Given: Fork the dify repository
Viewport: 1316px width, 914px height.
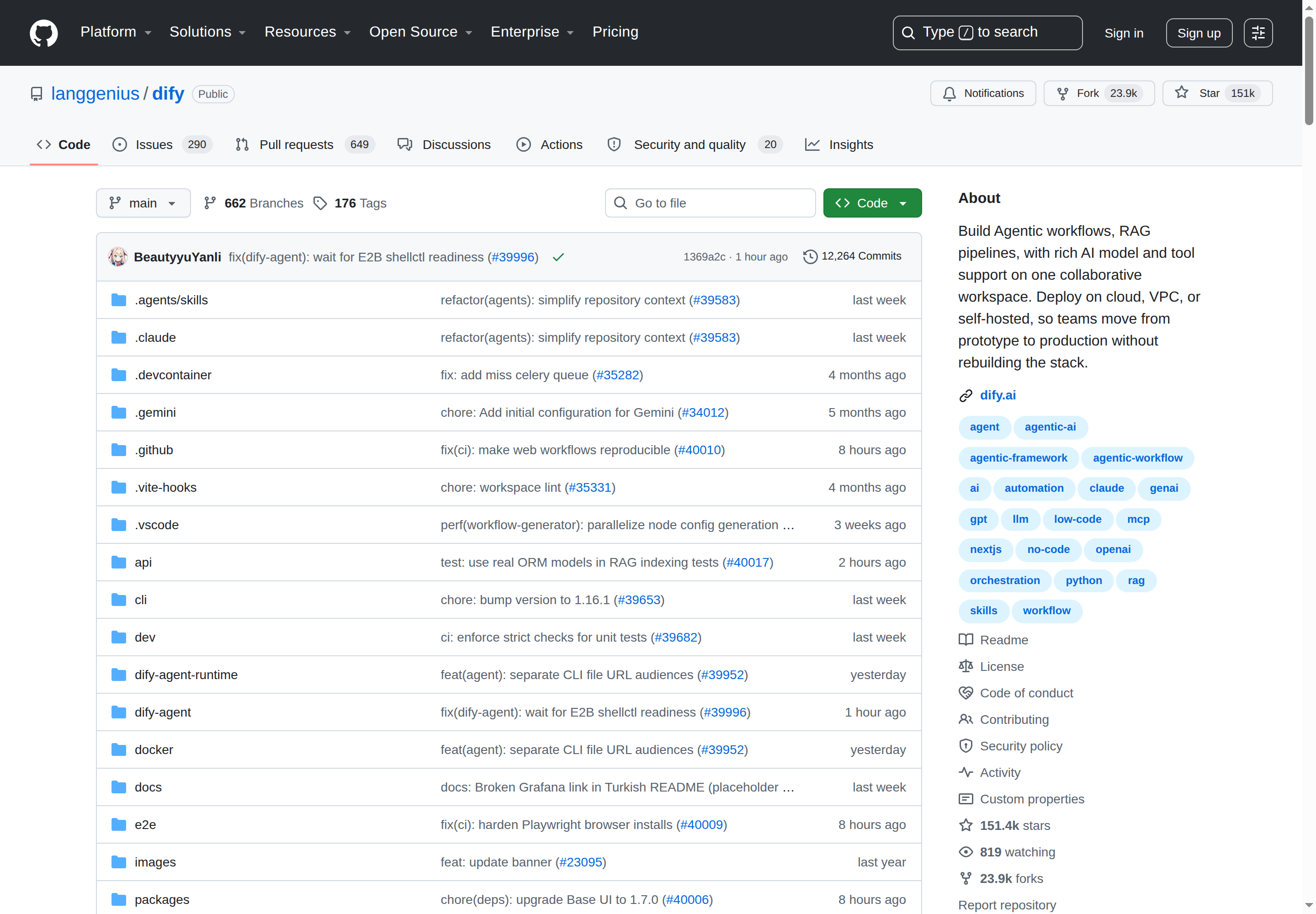Looking at the screenshot, I should point(1098,93).
